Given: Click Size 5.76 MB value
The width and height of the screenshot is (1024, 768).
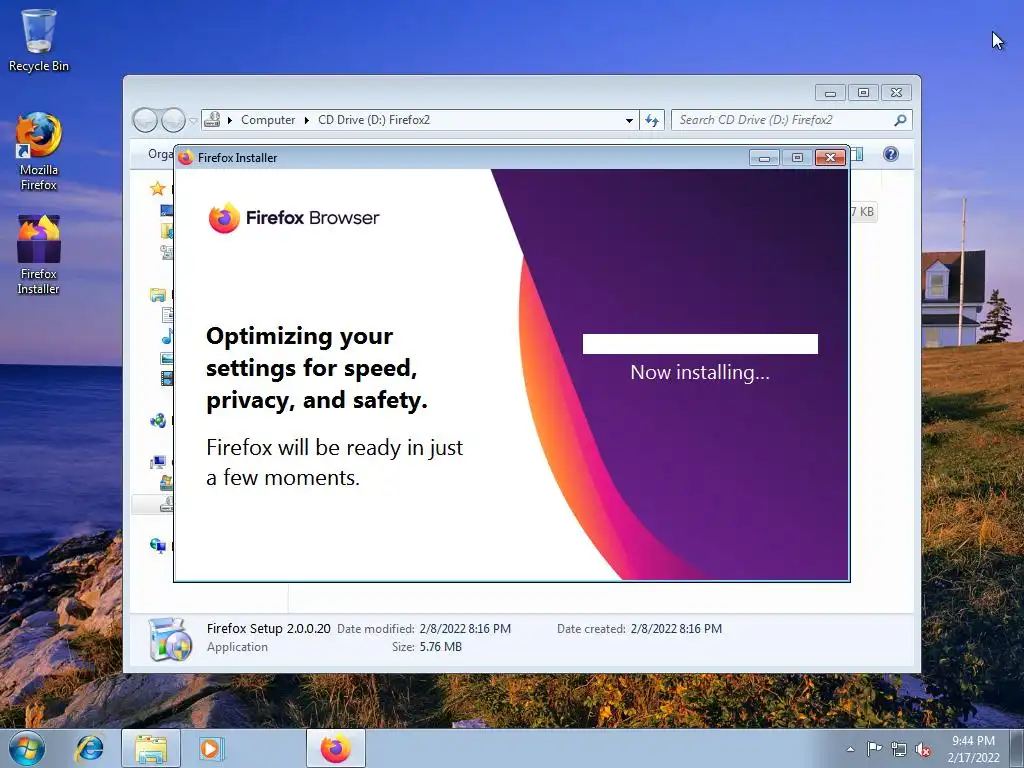Looking at the screenshot, I should (x=440, y=647).
